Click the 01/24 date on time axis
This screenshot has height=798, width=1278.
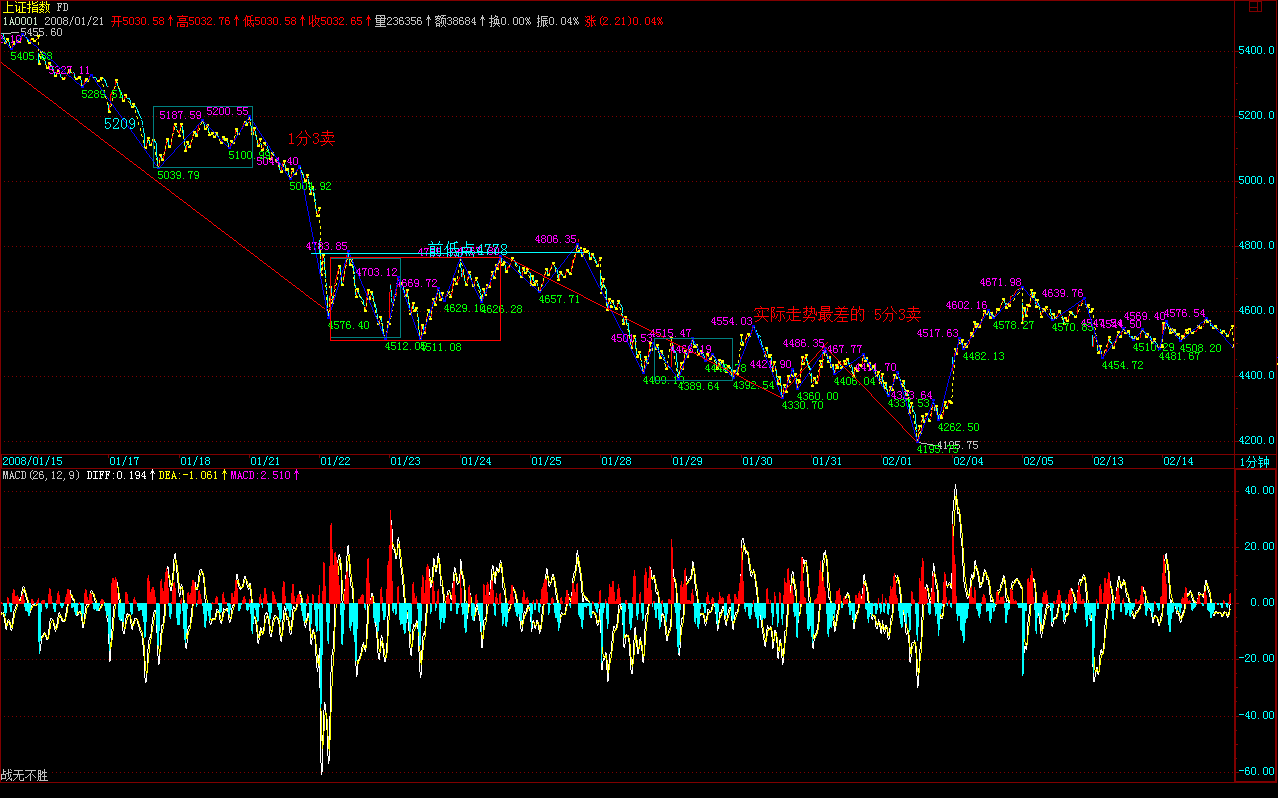pyautogui.click(x=476, y=461)
